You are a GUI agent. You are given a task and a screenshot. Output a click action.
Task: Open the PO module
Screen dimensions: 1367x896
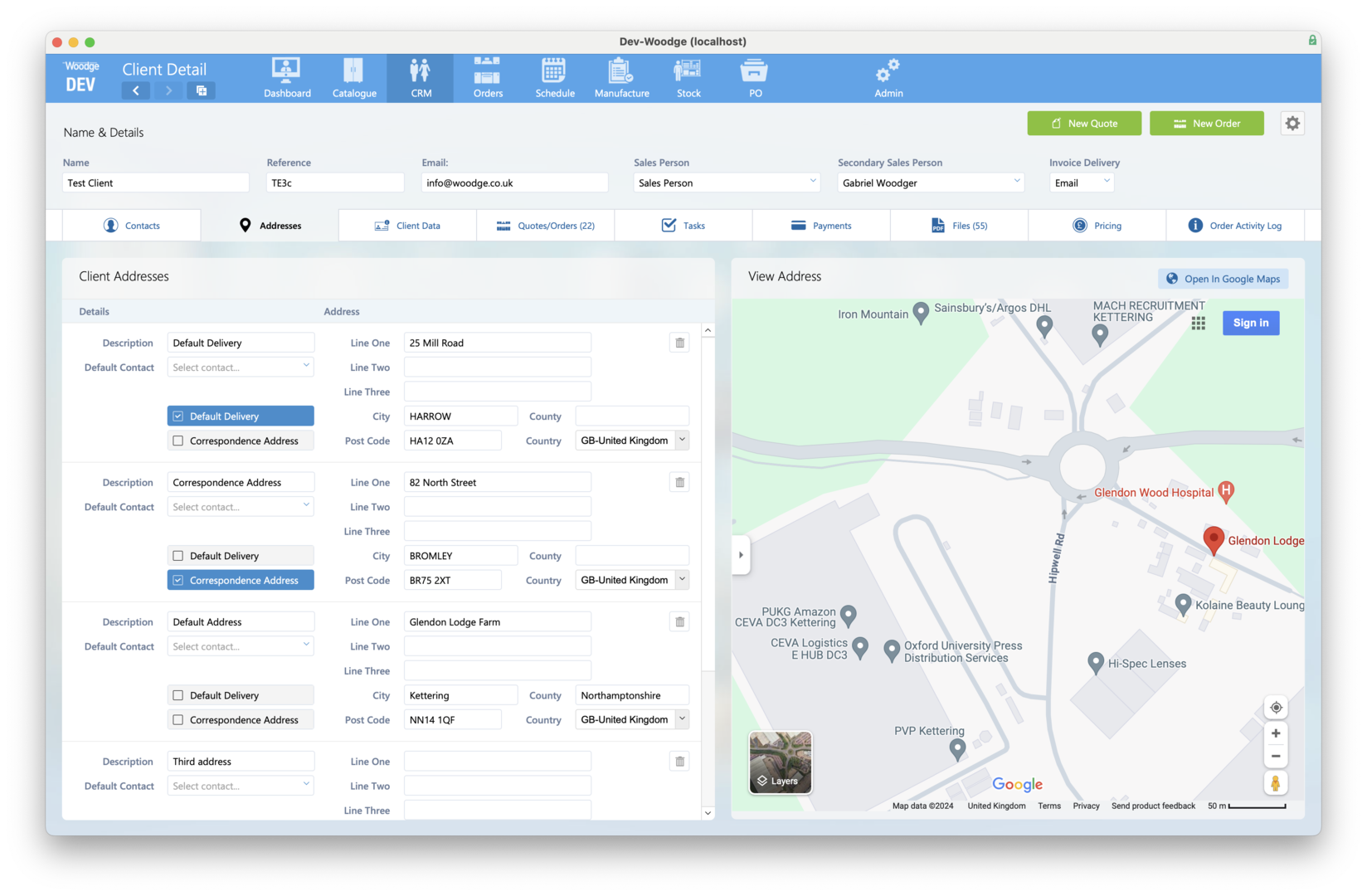(755, 78)
